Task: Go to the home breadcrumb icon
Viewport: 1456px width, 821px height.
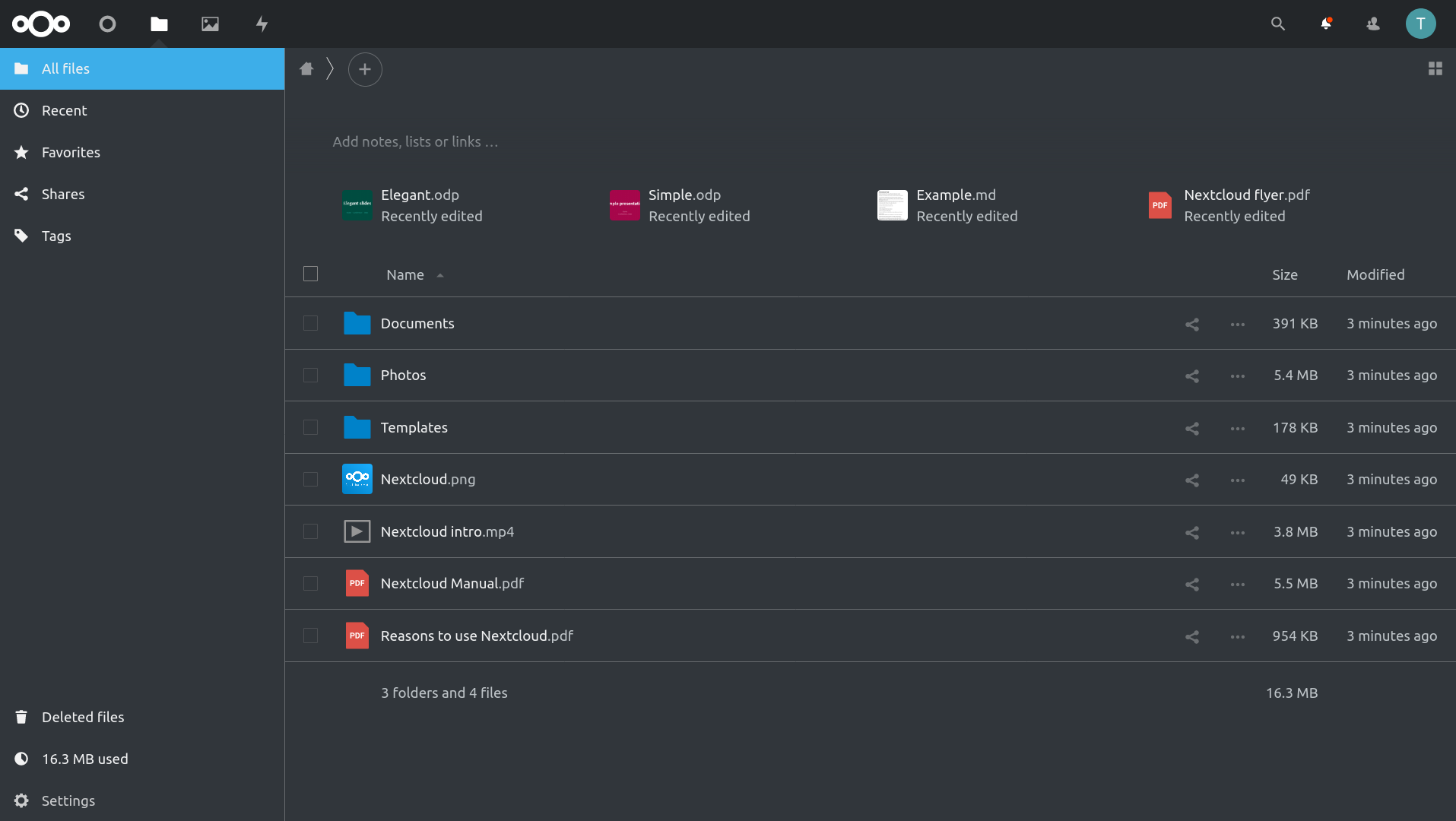Action: pyautogui.click(x=306, y=69)
